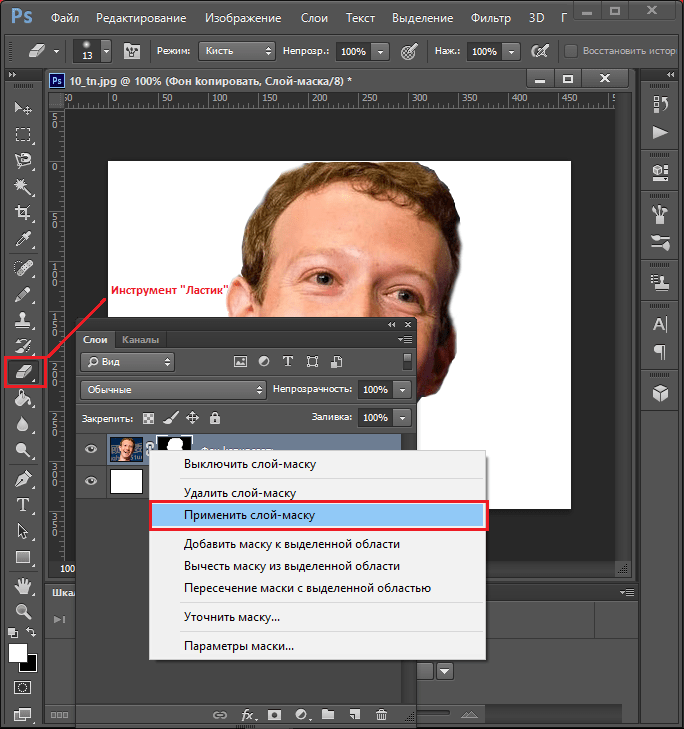Image resolution: width=684 pixels, height=729 pixels.
Task: Open the Непрозрачность layer opacity arrow
Action: 403,390
